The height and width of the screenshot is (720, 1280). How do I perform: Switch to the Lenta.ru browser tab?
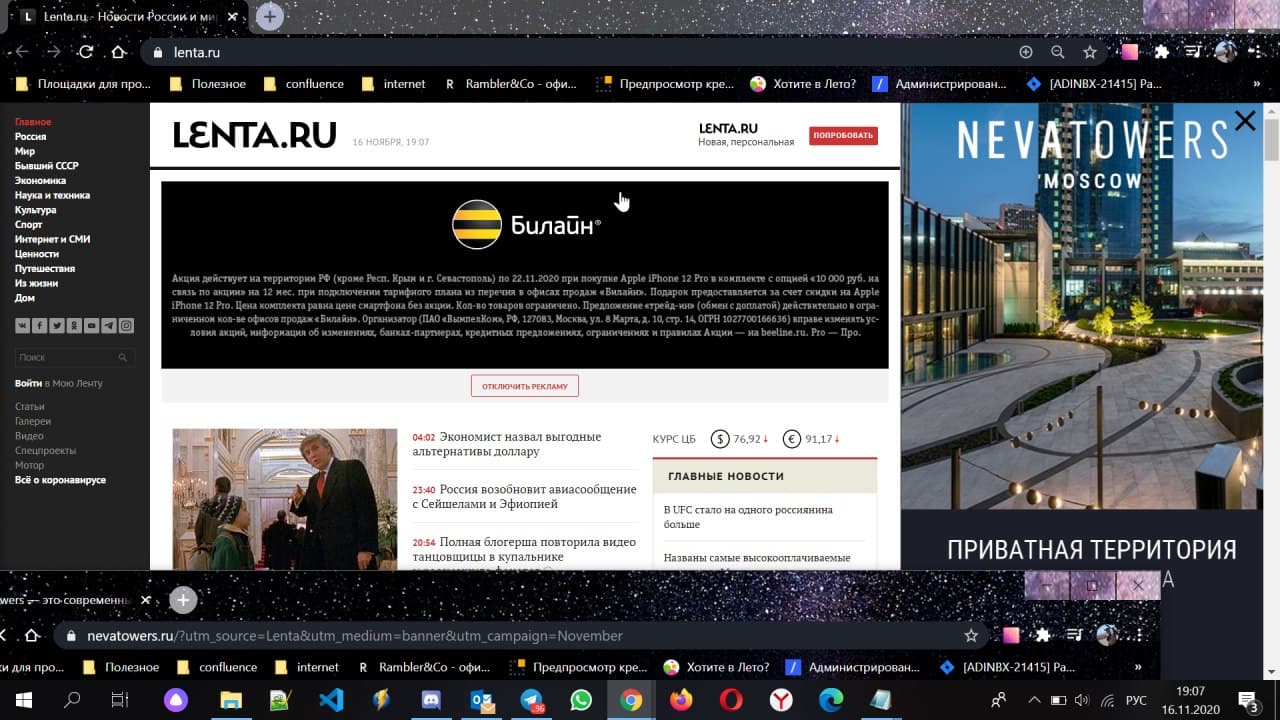coord(130,17)
